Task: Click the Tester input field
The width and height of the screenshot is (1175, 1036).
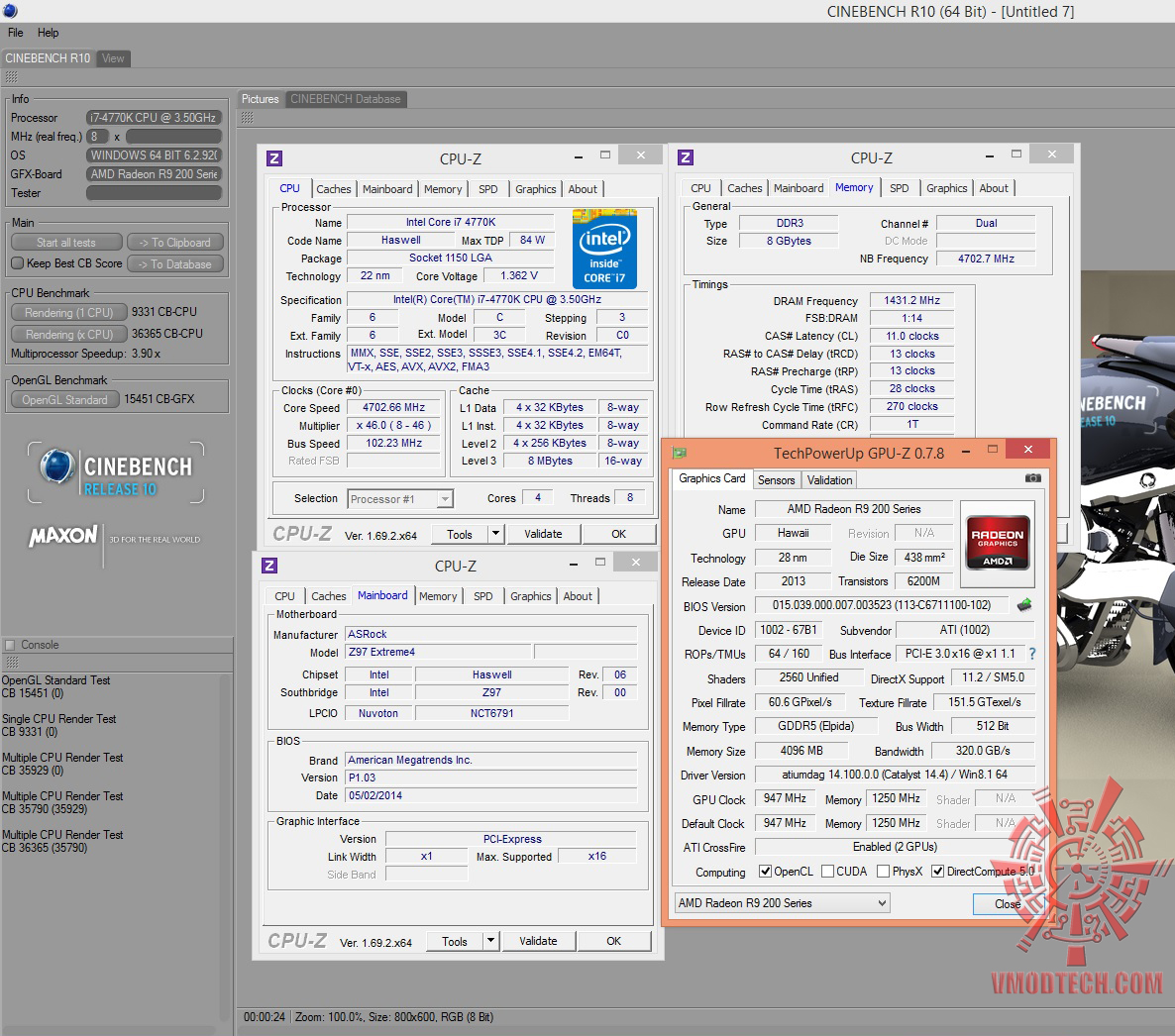Action: coord(155,192)
